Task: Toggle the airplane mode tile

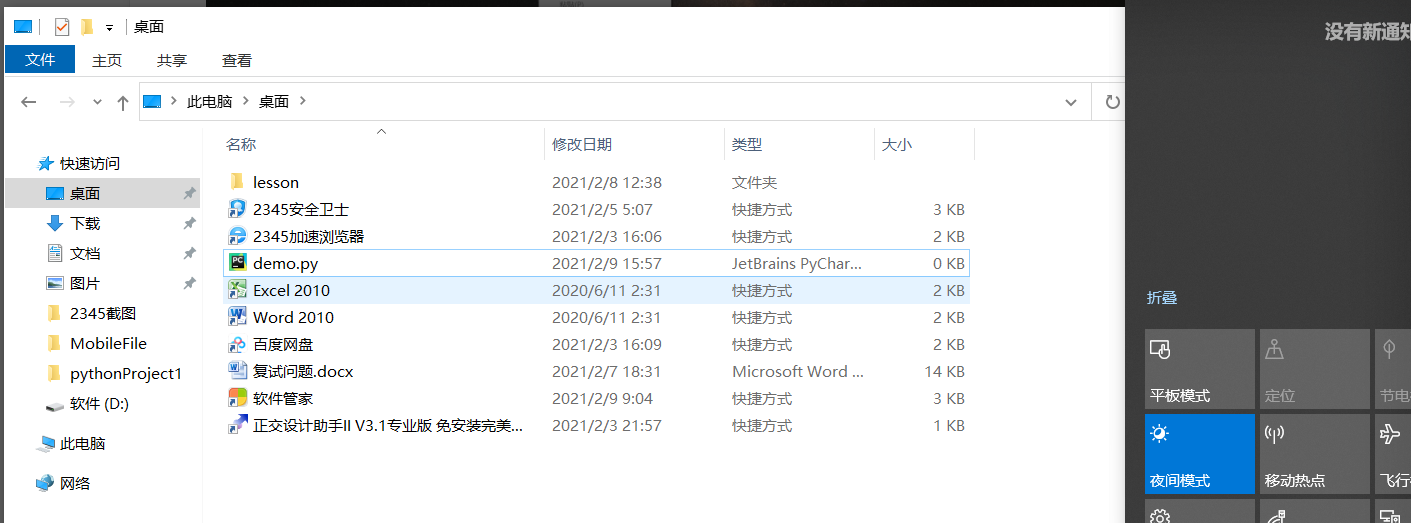Action: pos(1393,454)
